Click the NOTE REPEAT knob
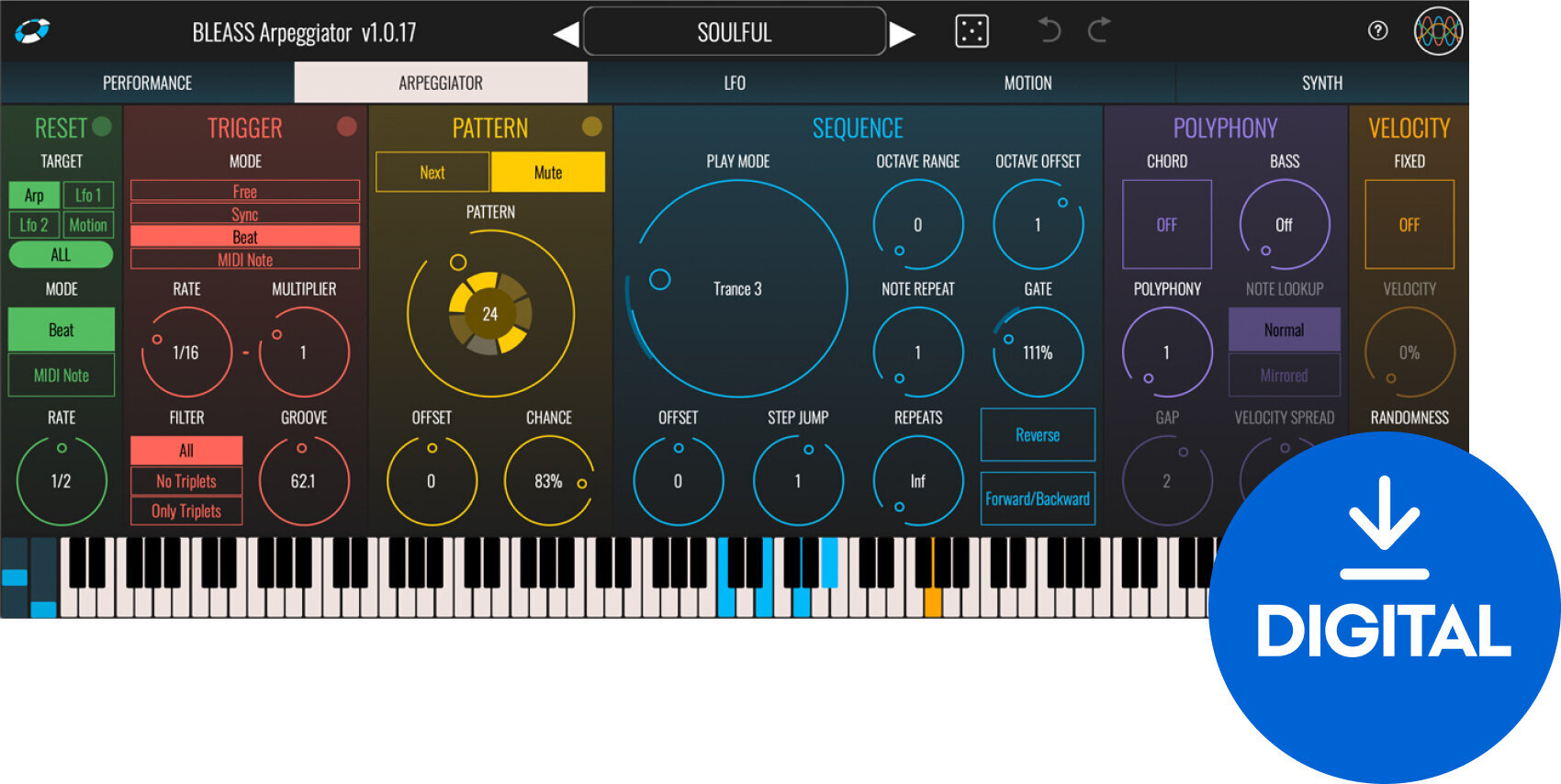 (x=918, y=353)
